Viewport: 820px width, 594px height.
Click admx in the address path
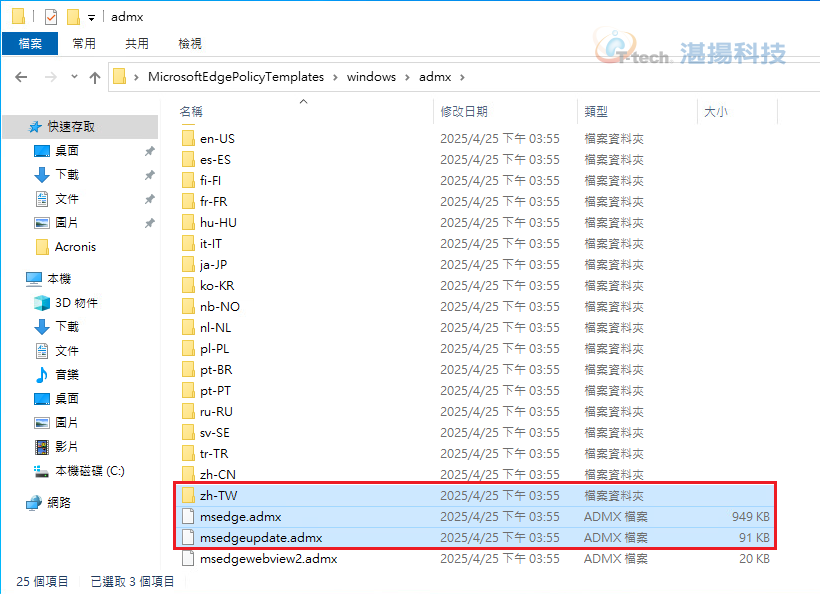[435, 77]
